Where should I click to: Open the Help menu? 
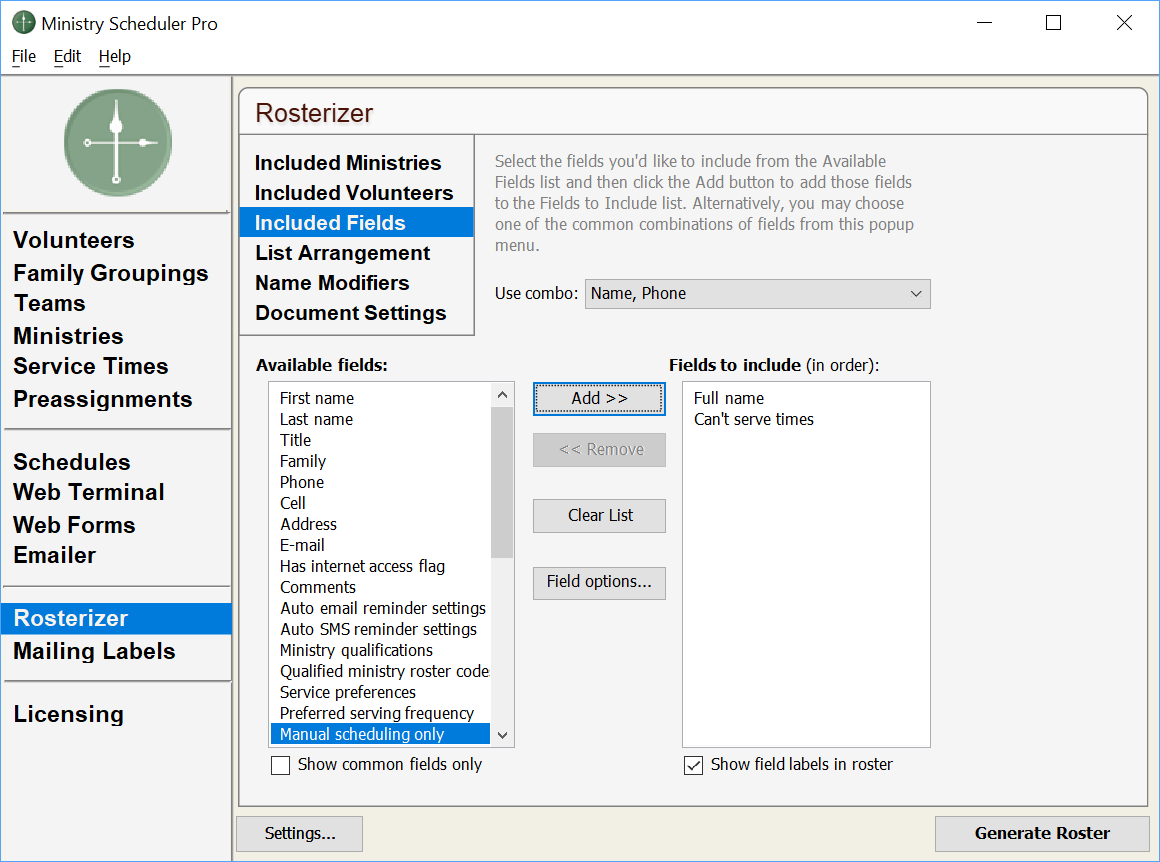(x=115, y=56)
